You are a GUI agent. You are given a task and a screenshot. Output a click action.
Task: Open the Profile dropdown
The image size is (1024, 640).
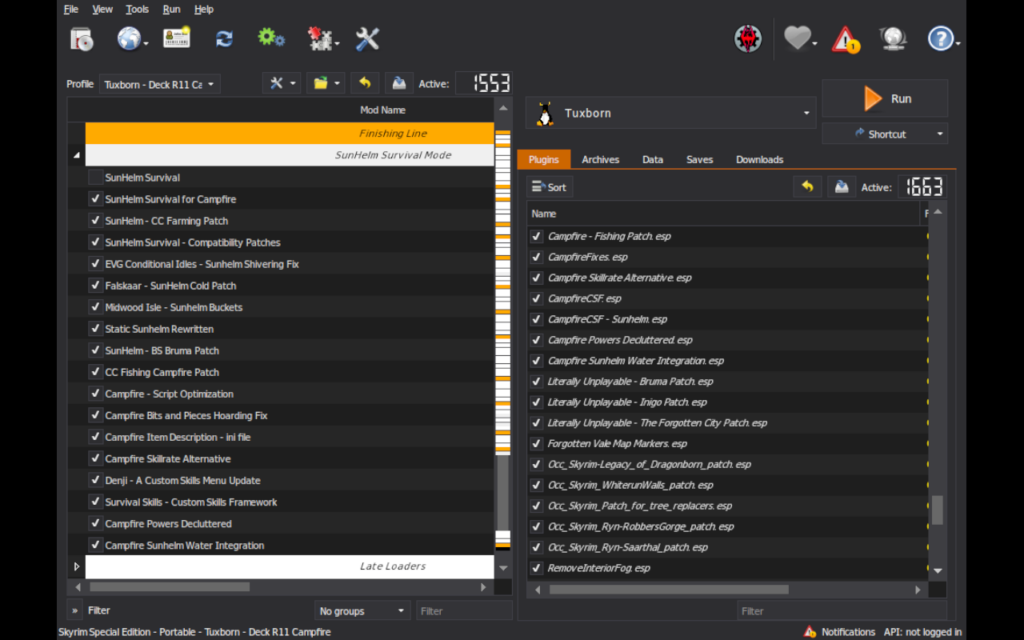click(x=159, y=85)
